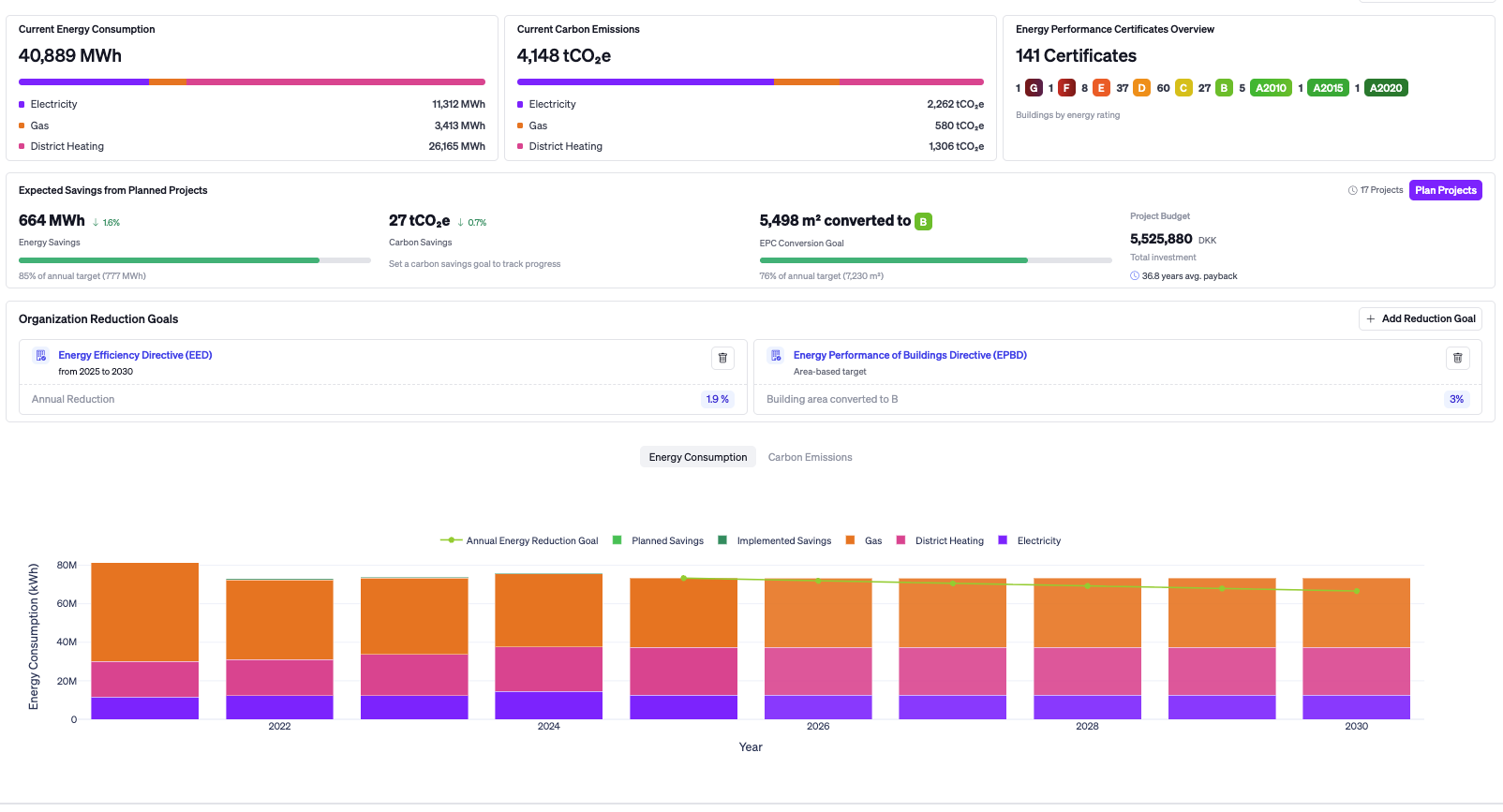Click the Add Reduction Goal button

(x=1420, y=318)
